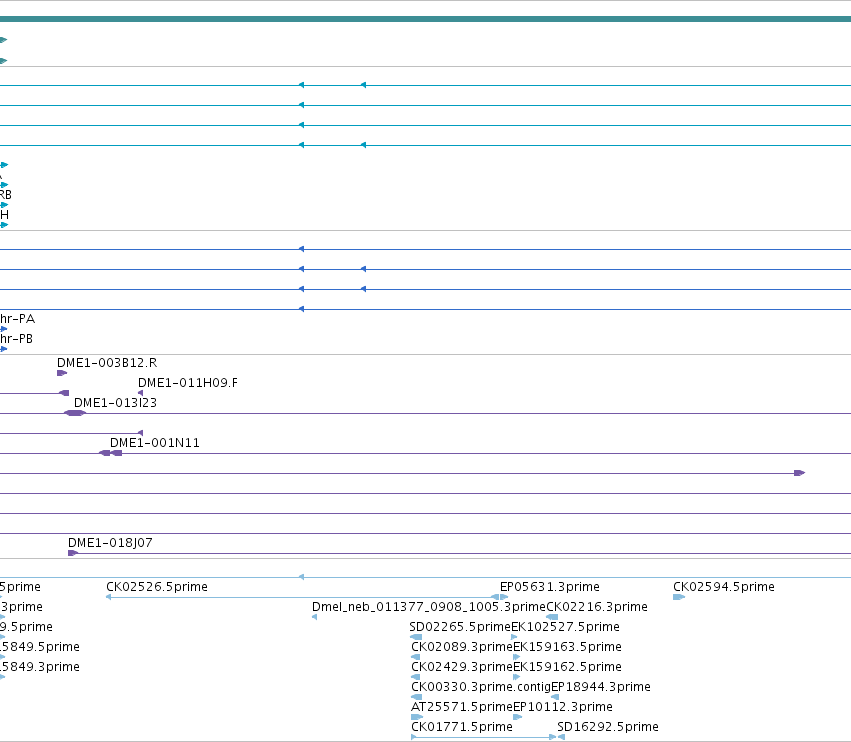Select the CK02429.3prime EST label
The image size is (851, 742).
click(462, 667)
